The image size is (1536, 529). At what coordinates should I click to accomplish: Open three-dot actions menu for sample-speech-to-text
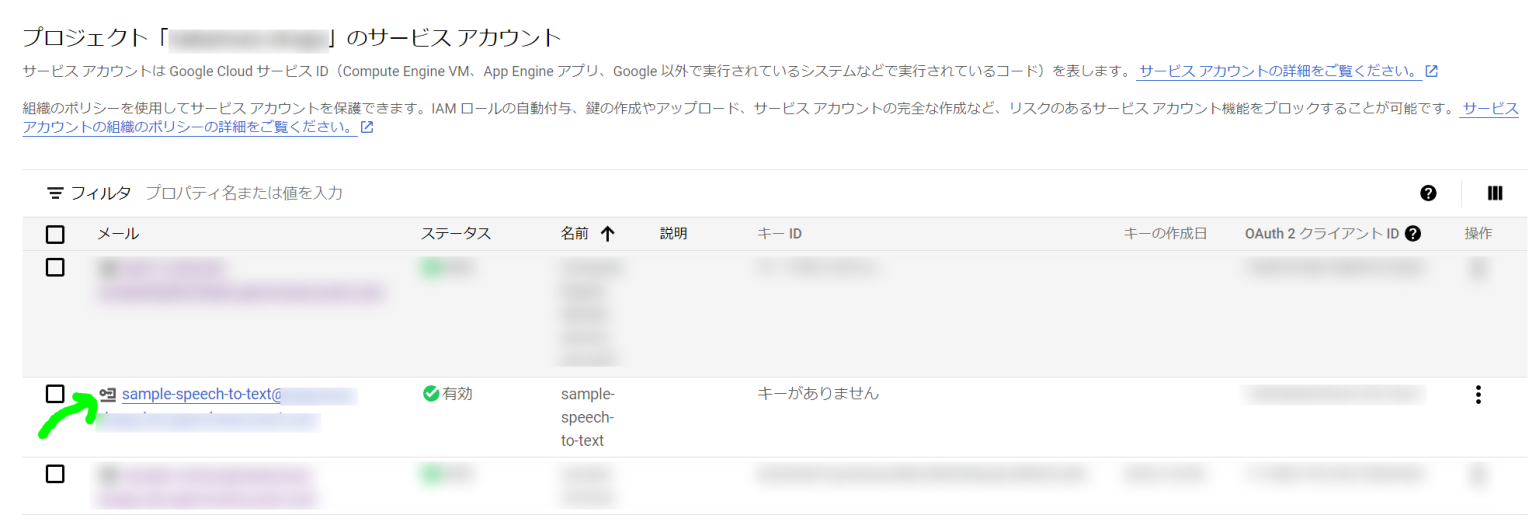[x=1477, y=395]
